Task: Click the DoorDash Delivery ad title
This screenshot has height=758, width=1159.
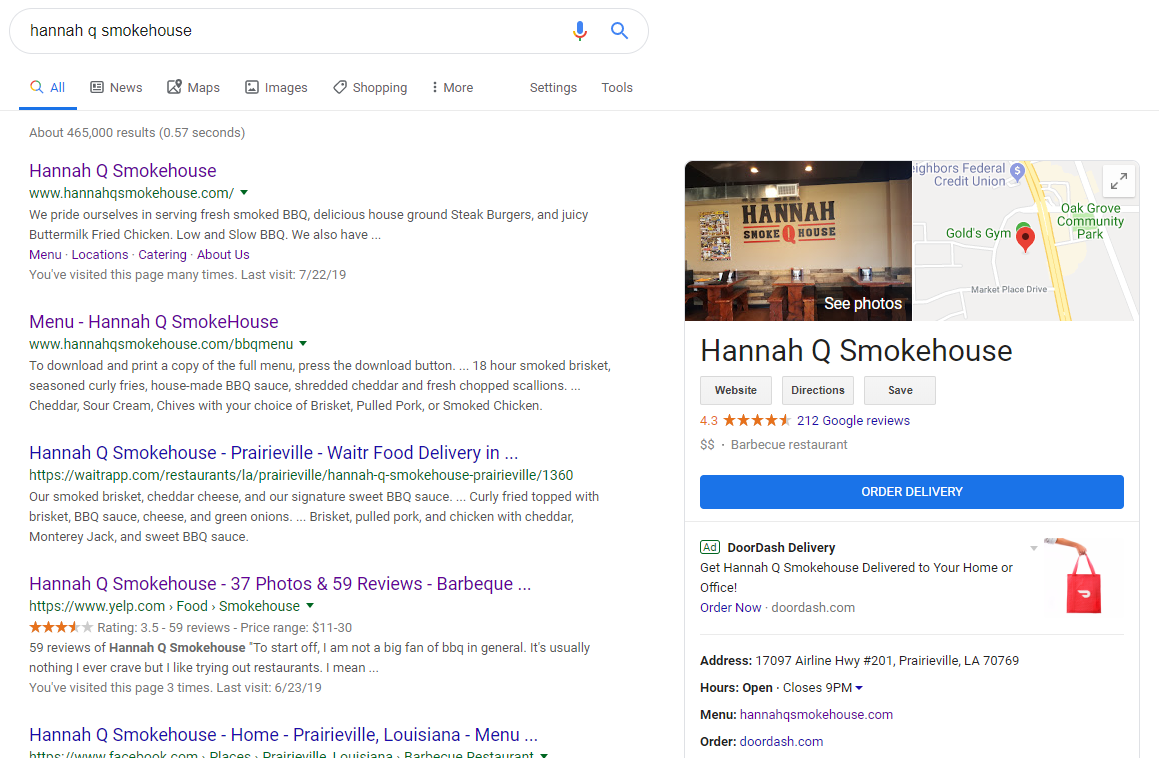Action: coord(781,547)
